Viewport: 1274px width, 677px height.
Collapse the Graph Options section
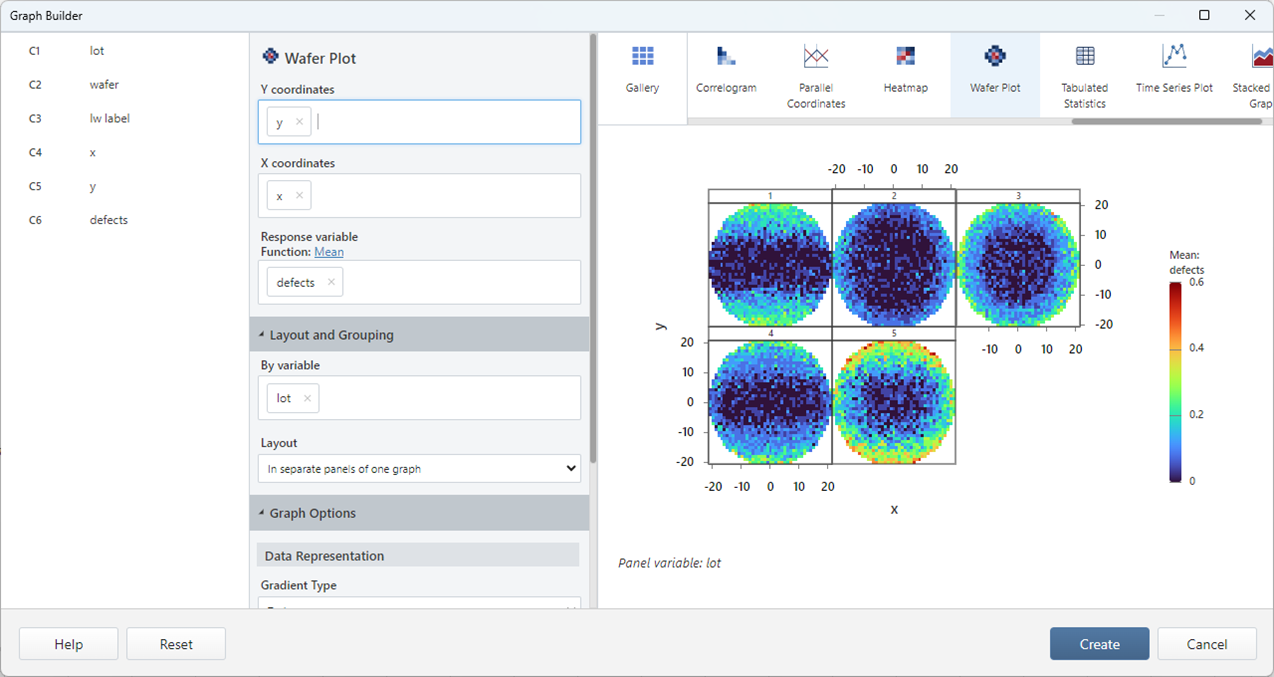point(262,513)
